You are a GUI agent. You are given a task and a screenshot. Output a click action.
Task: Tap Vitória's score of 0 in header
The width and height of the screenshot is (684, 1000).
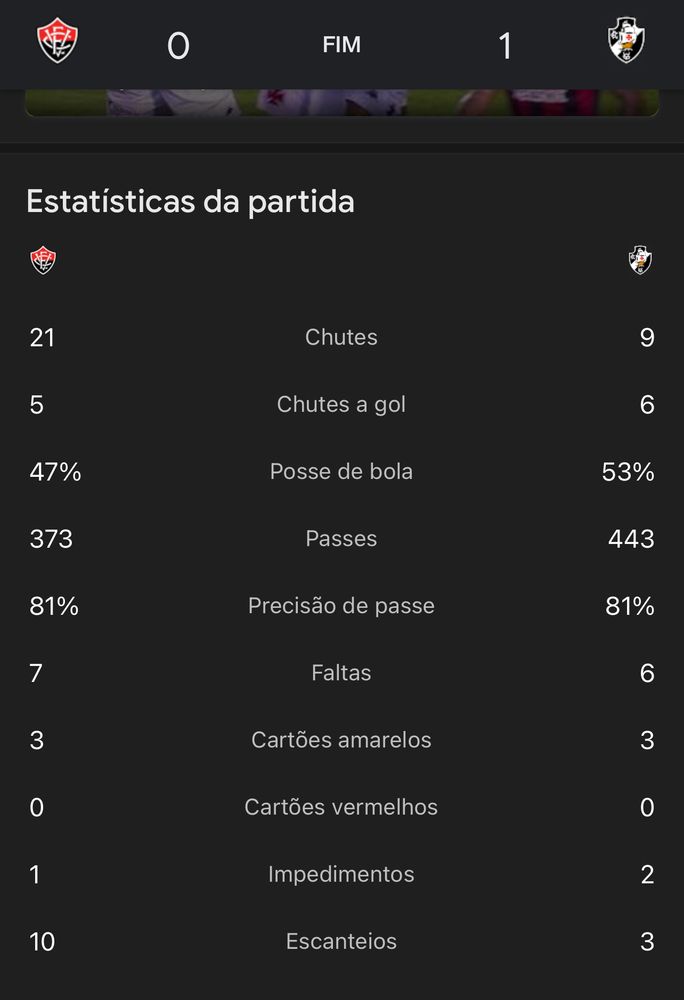tap(178, 46)
